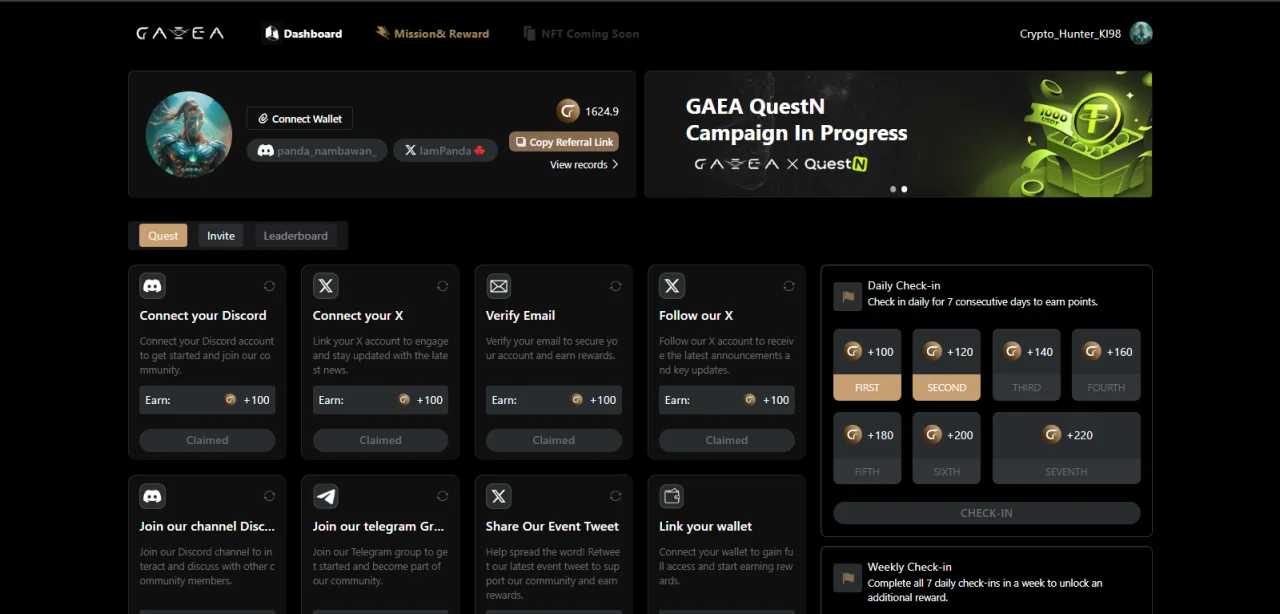Select the THIRD day +140 check-in tile

pos(1027,365)
